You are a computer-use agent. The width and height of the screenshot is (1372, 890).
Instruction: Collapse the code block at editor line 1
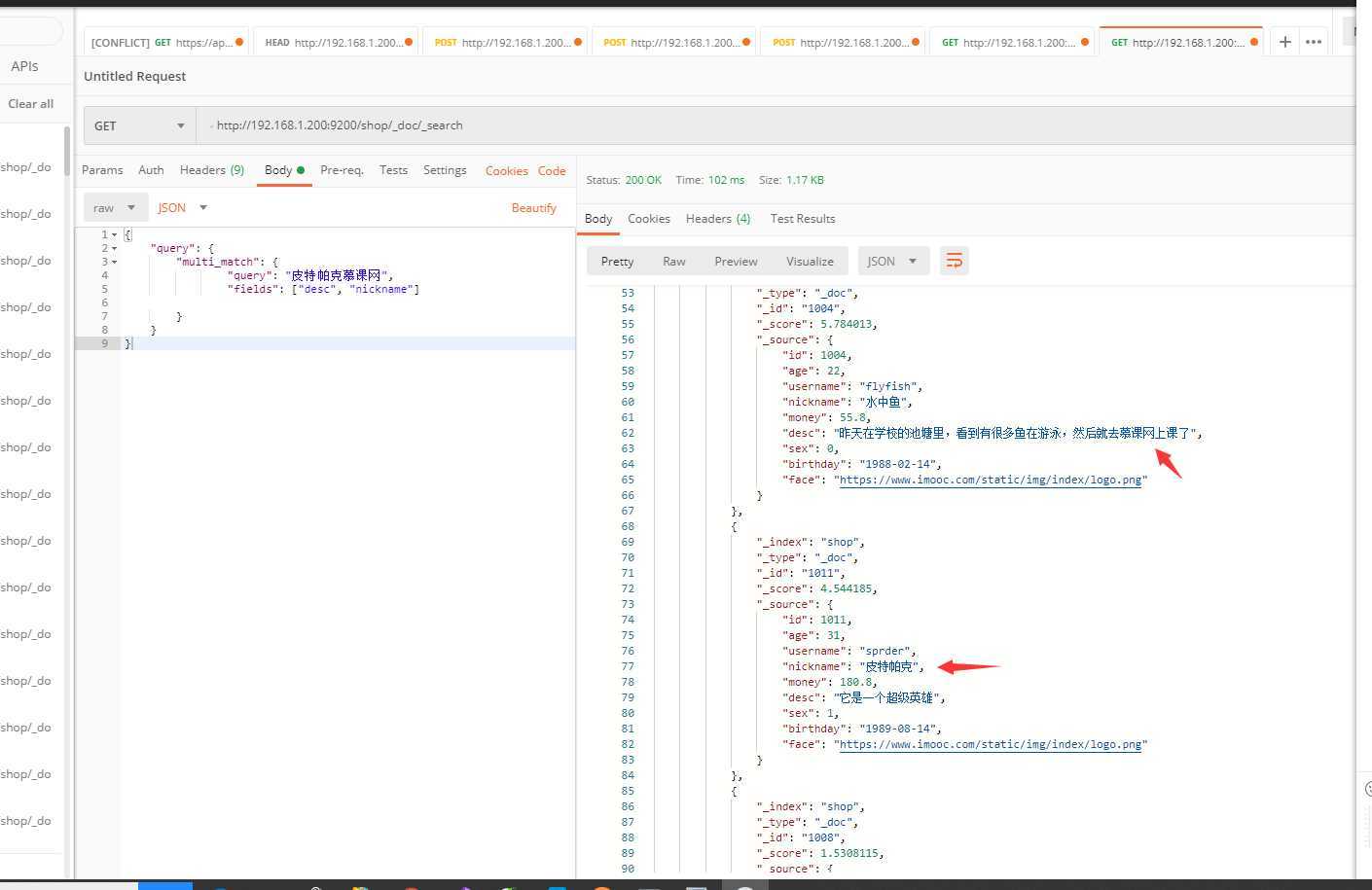coord(115,234)
